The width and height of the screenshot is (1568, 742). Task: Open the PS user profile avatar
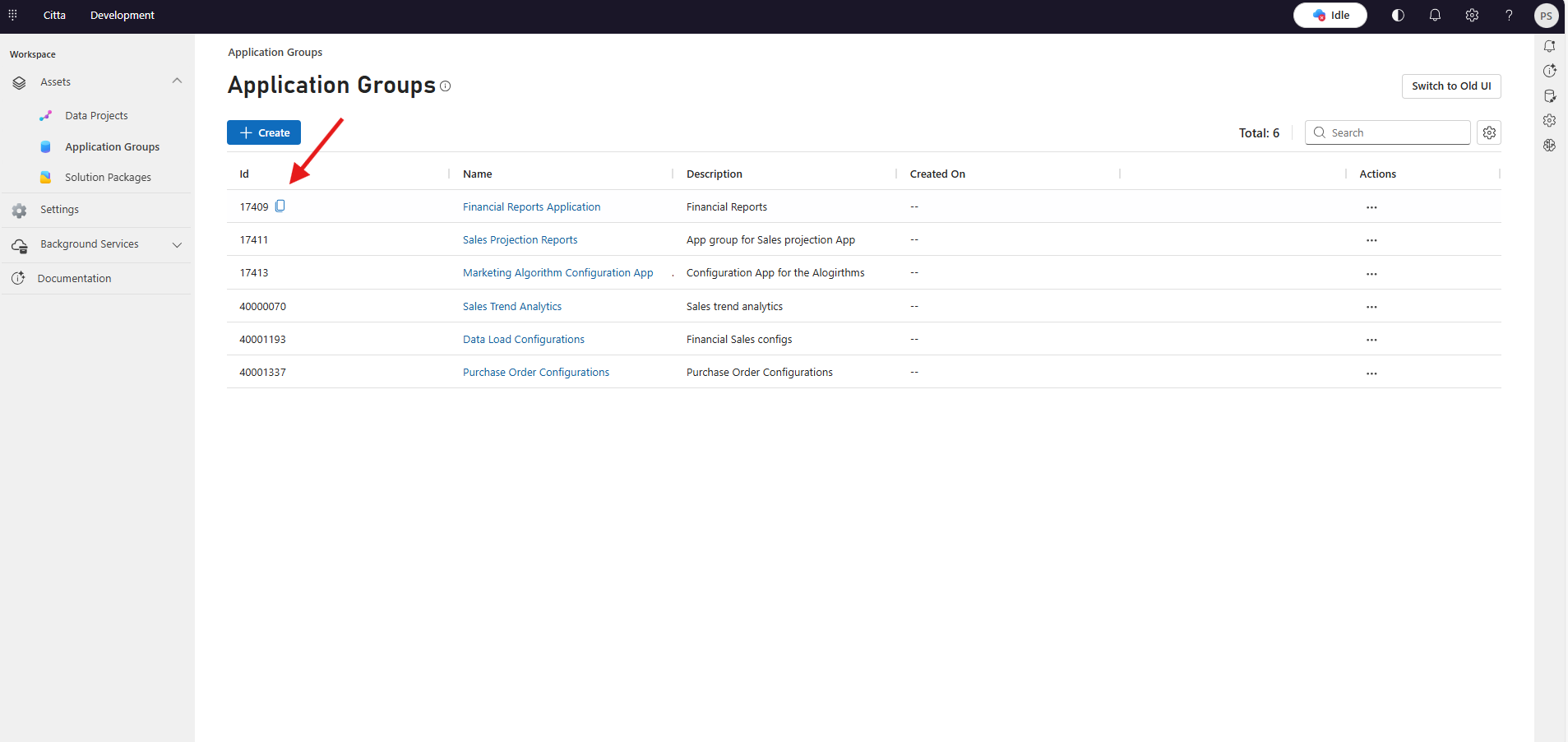tap(1546, 16)
